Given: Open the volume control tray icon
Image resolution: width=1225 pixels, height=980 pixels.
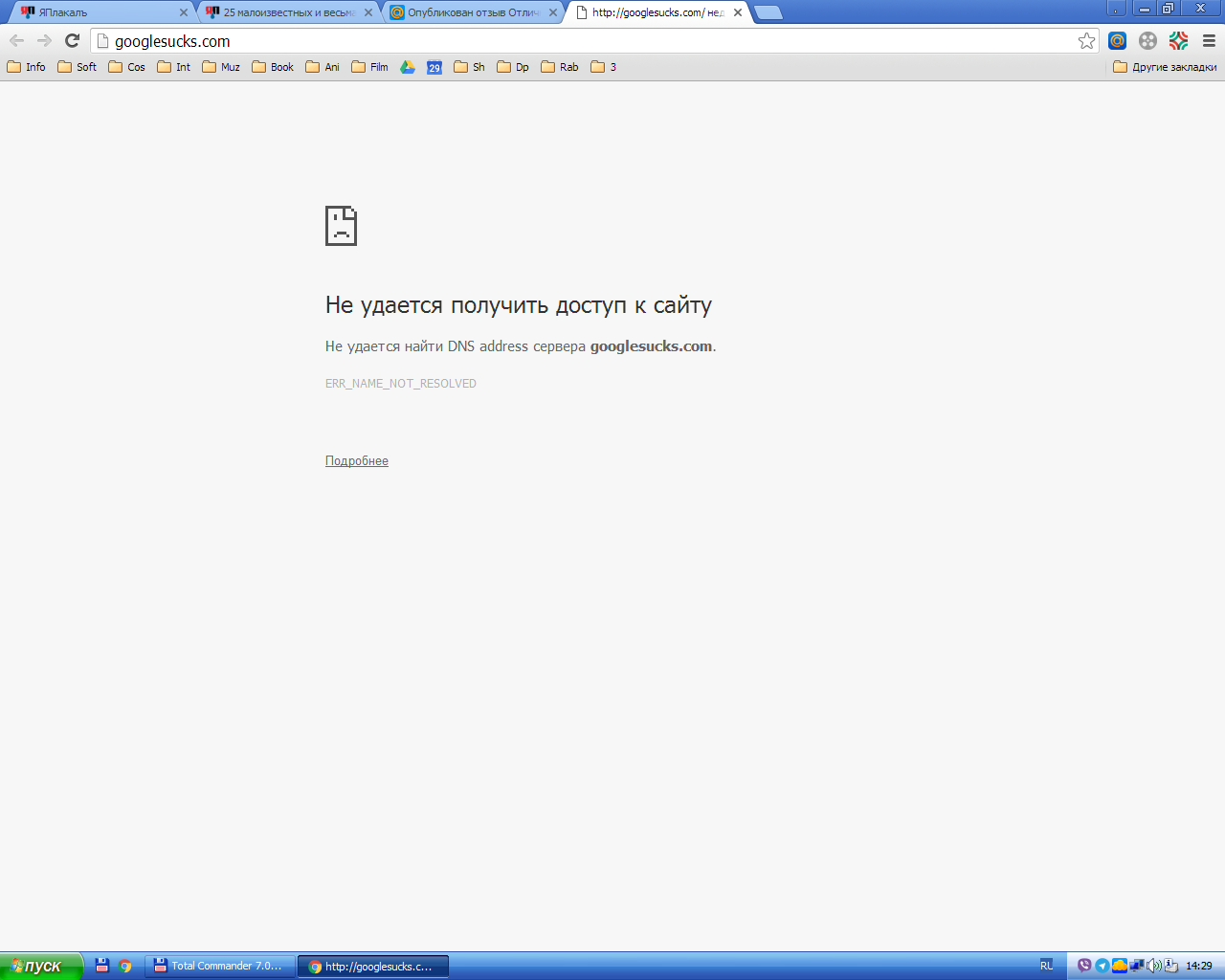Looking at the screenshot, I should pyautogui.click(x=1154, y=966).
